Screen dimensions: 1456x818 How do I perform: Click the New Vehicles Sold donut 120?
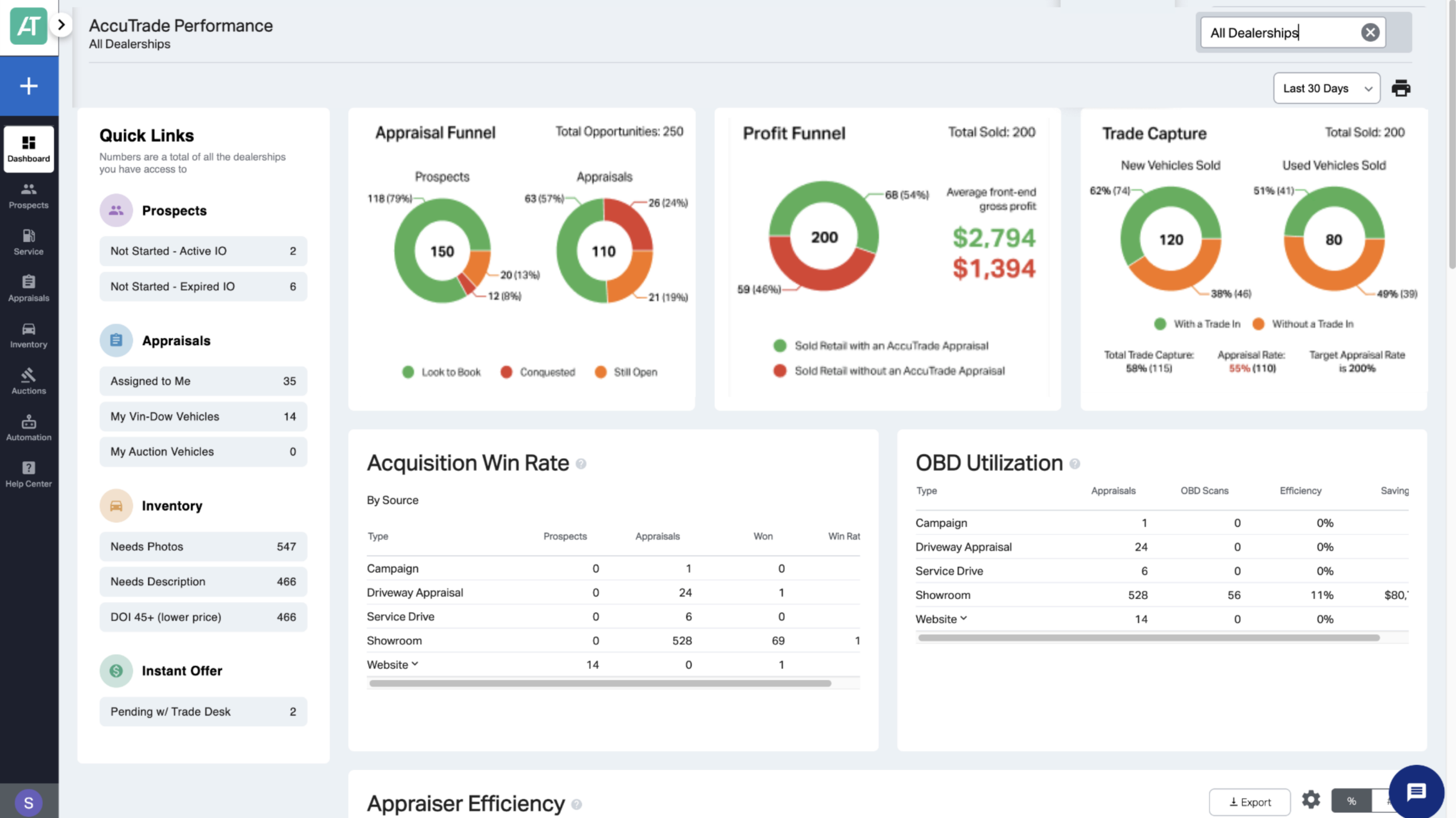click(1171, 239)
